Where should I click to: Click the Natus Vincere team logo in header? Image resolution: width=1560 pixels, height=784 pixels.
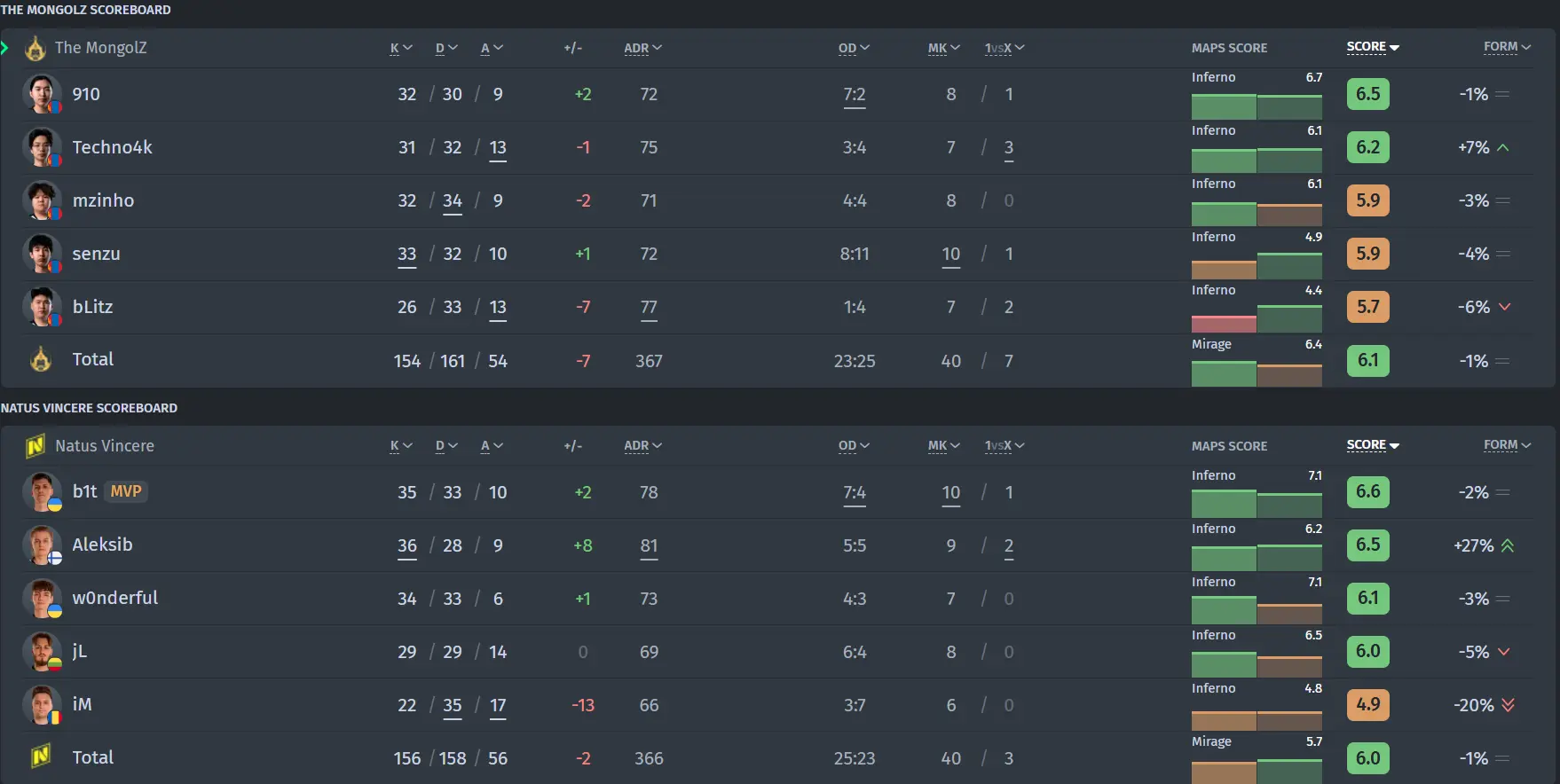[x=35, y=445]
